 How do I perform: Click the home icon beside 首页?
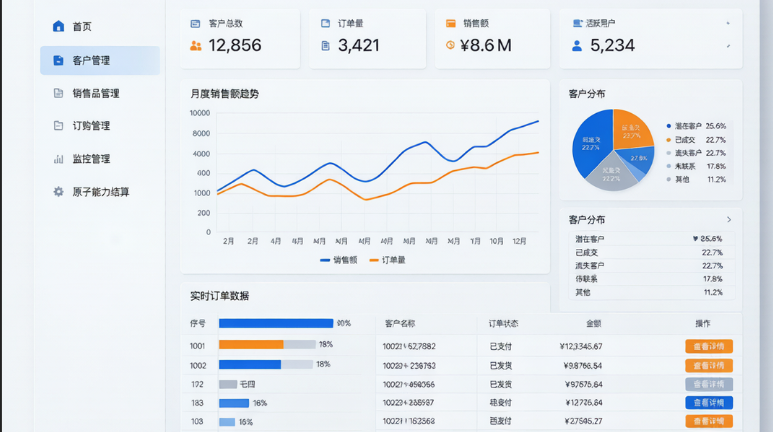[x=58, y=26]
